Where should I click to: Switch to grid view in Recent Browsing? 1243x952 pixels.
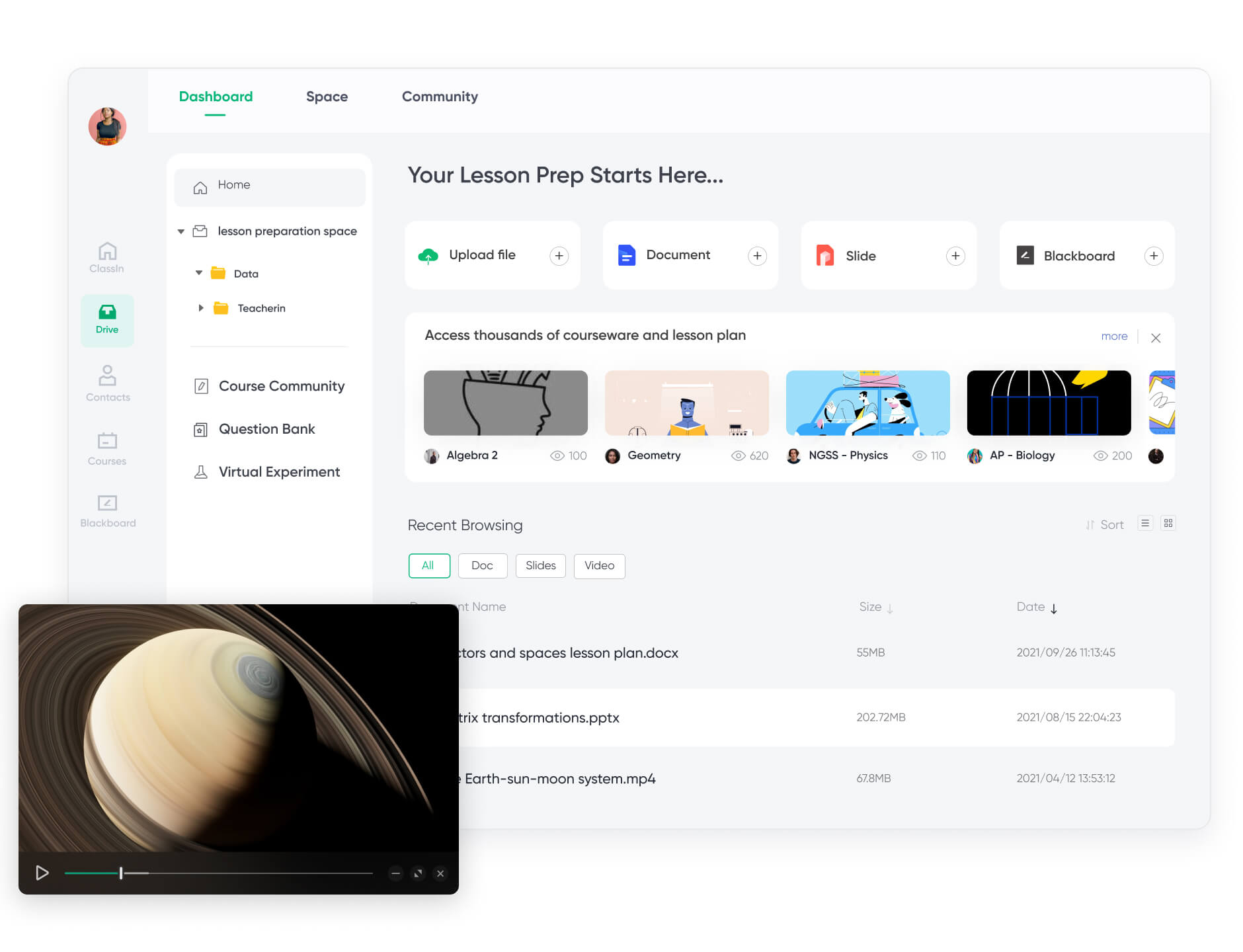pos(1168,524)
